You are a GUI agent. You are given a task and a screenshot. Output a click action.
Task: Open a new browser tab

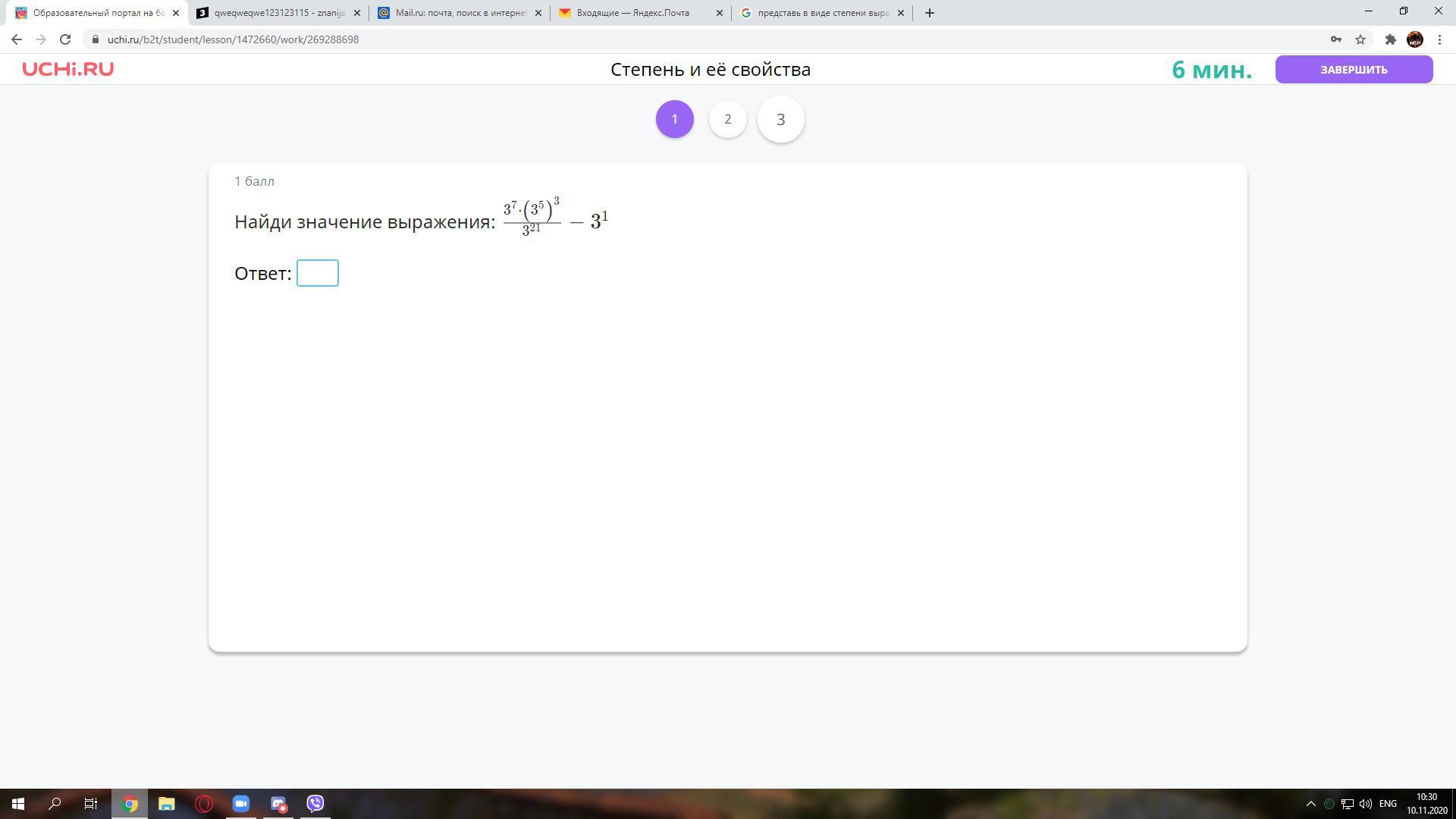coord(930,13)
